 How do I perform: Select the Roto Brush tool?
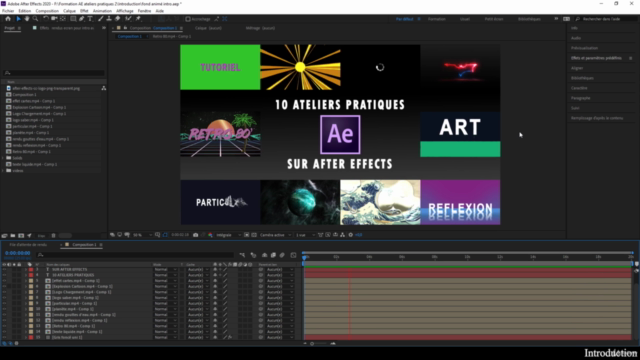click(x=129, y=19)
